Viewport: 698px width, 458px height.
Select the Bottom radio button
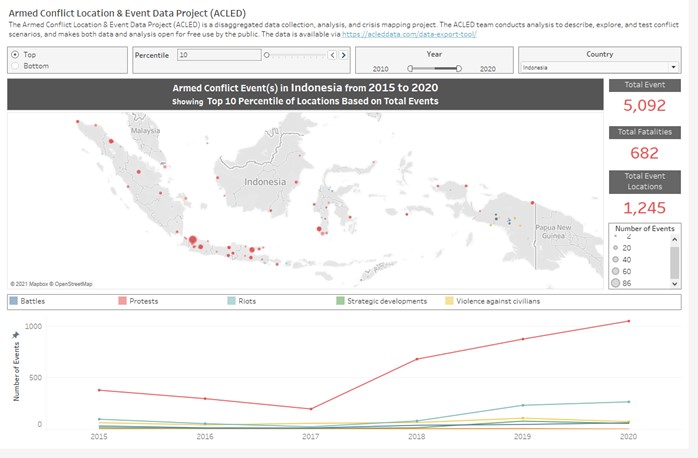click(x=14, y=65)
